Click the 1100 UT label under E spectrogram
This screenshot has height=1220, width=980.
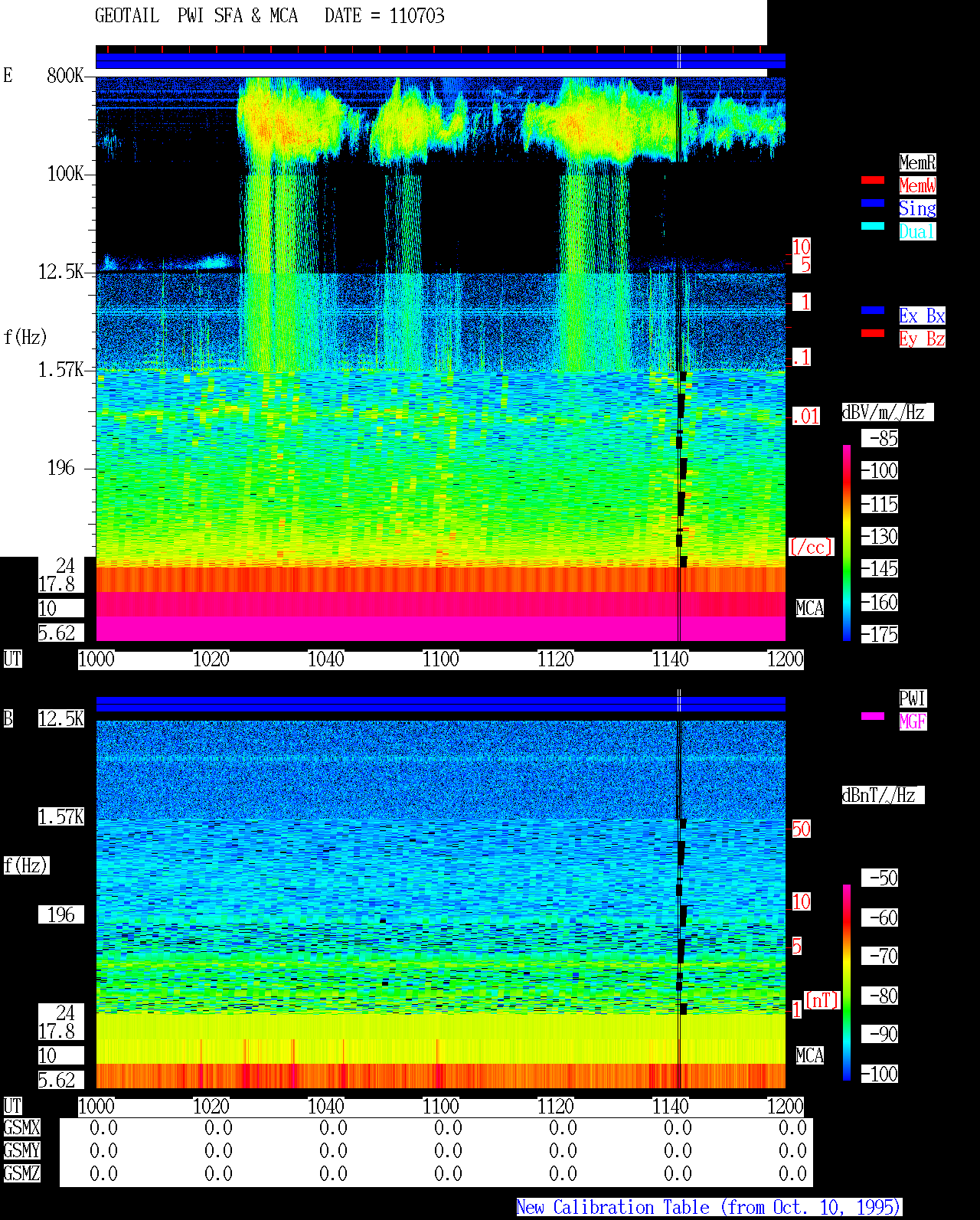tap(441, 659)
